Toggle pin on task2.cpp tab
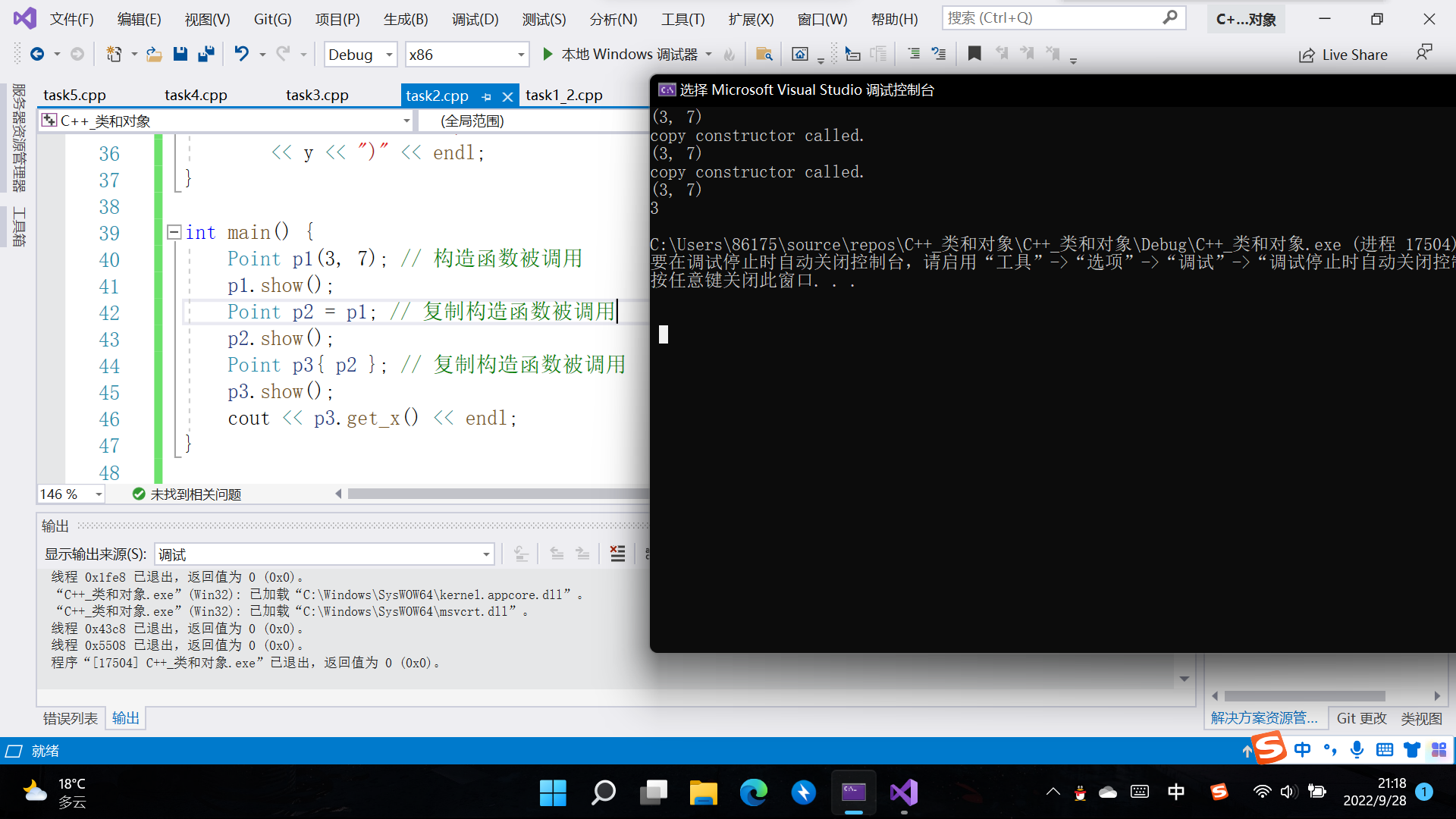The width and height of the screenshot is (1456, 819). click(x=487, y=96)
